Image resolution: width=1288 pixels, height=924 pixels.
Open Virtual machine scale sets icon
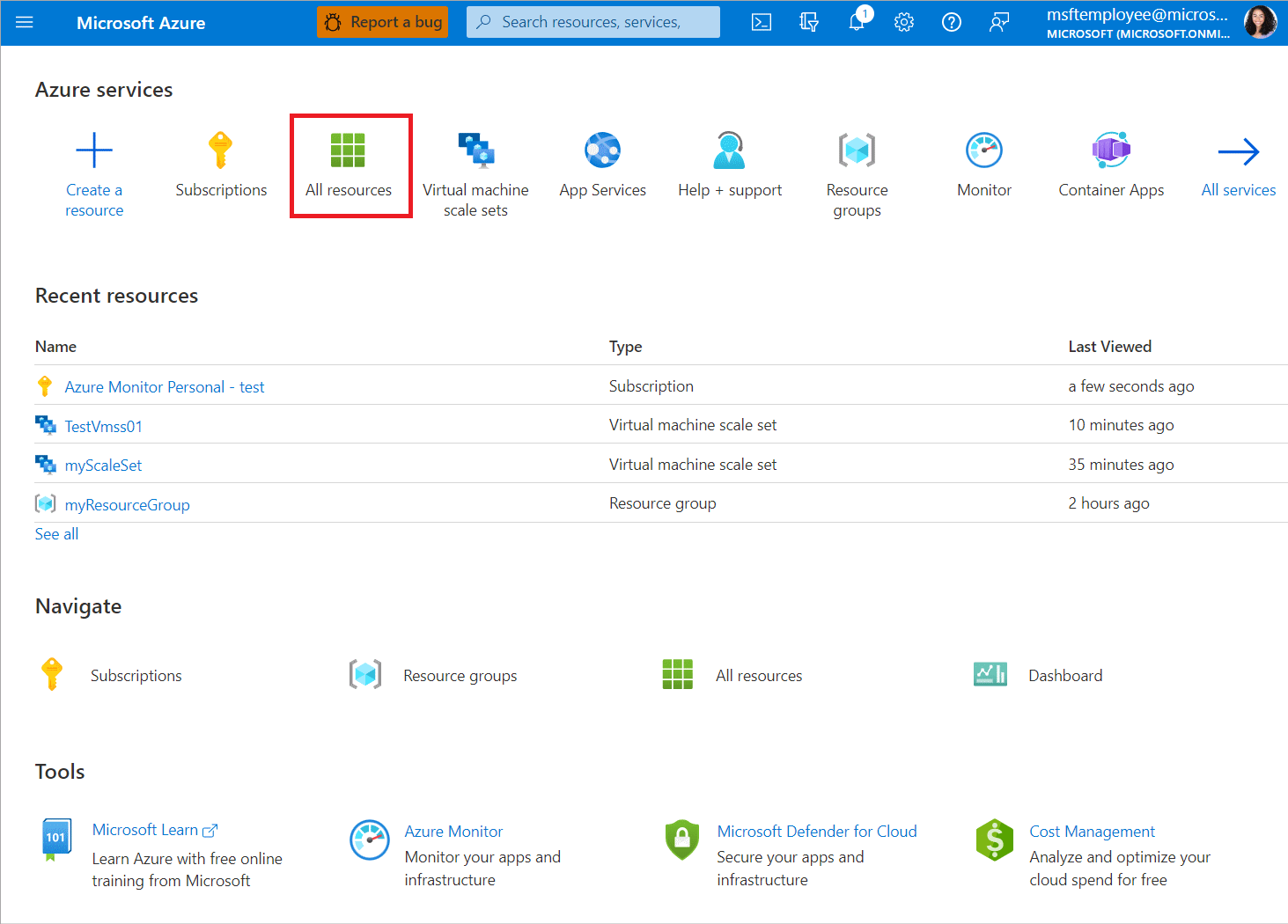[x=476, y=150]
